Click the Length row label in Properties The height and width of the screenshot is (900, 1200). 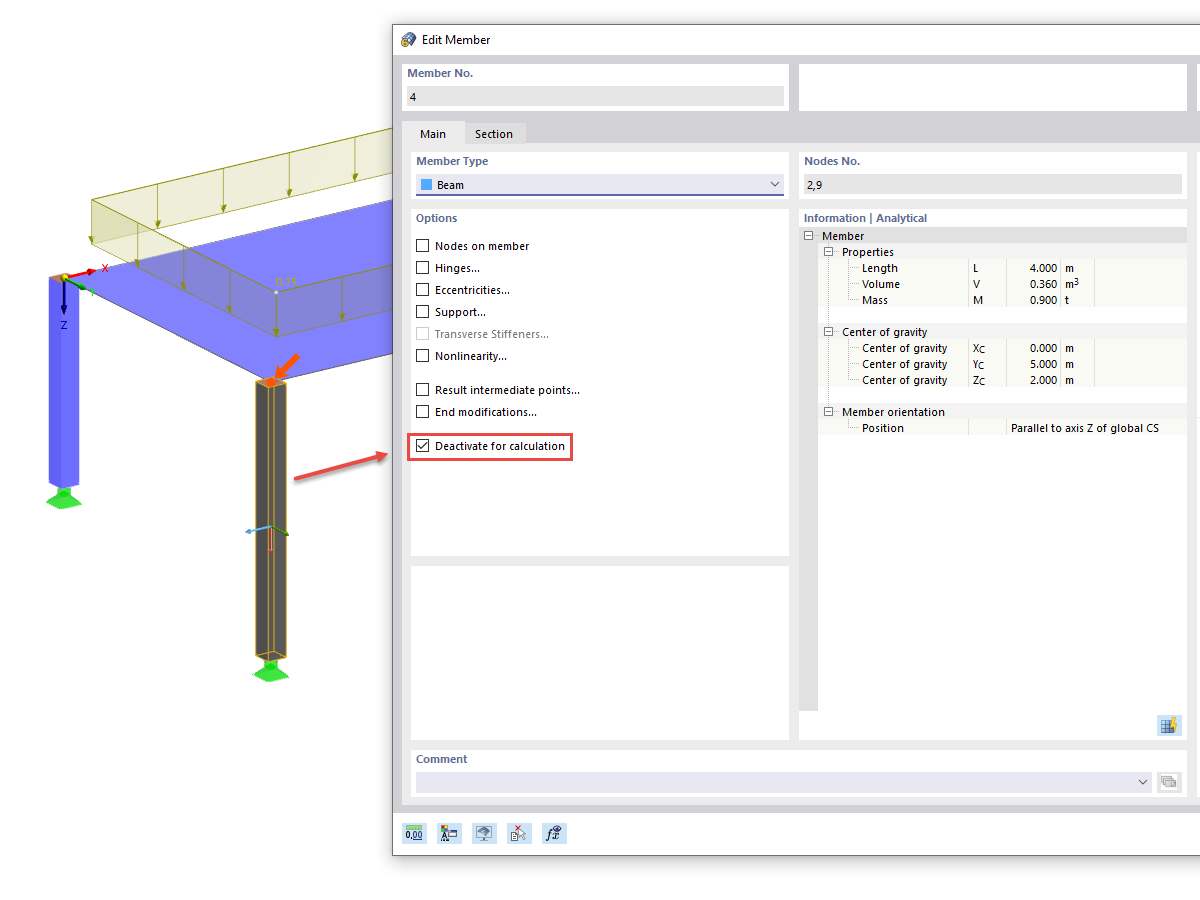[x=880, y=268]
